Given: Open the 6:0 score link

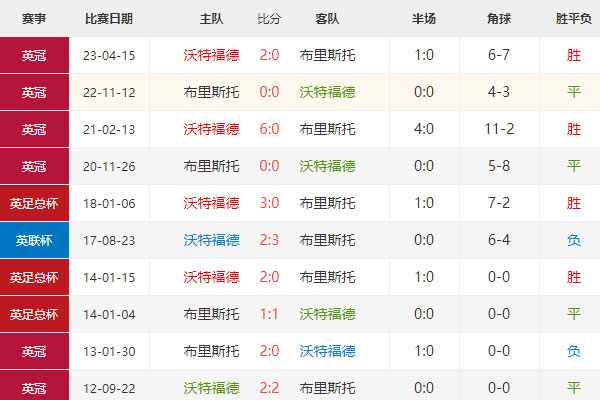Looking at the screenshot, I should coord(269,129).
